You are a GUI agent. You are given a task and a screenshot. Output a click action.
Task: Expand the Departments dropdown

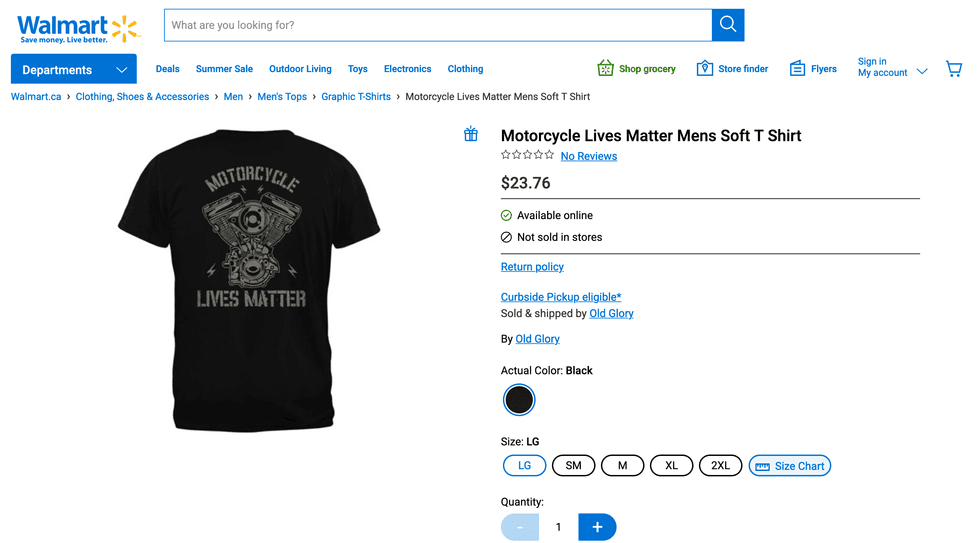tap(73, 69)
